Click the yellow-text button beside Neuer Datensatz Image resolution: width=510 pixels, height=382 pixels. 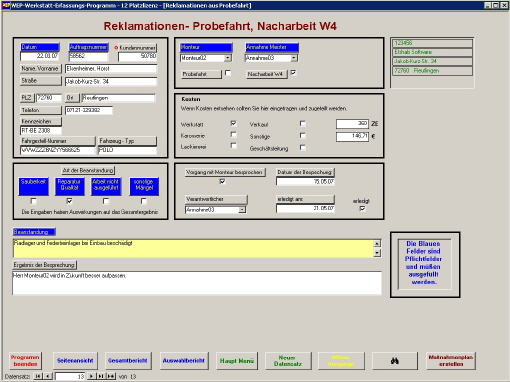341,361
